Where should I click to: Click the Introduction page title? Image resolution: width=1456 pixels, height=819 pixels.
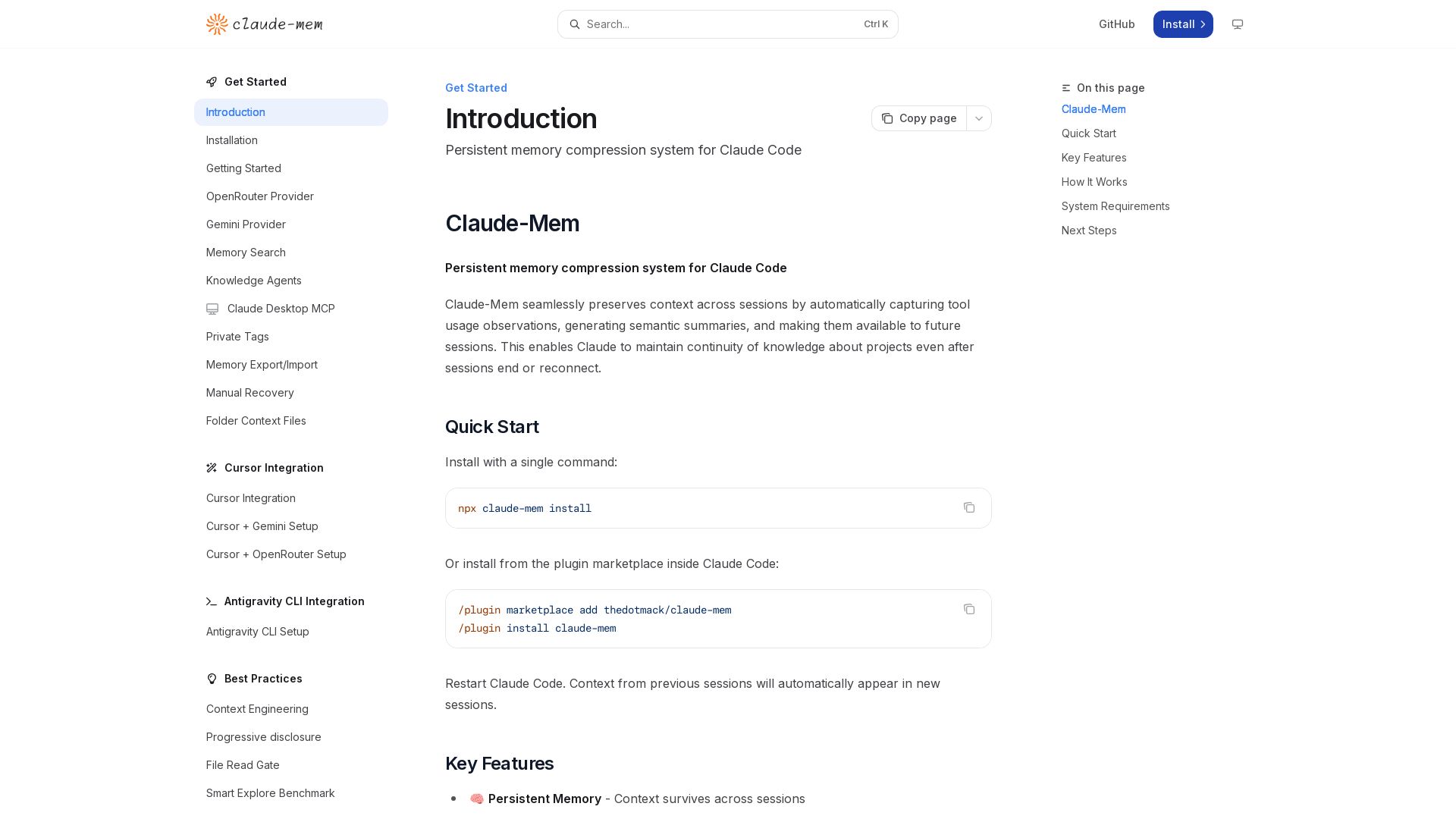521,118
